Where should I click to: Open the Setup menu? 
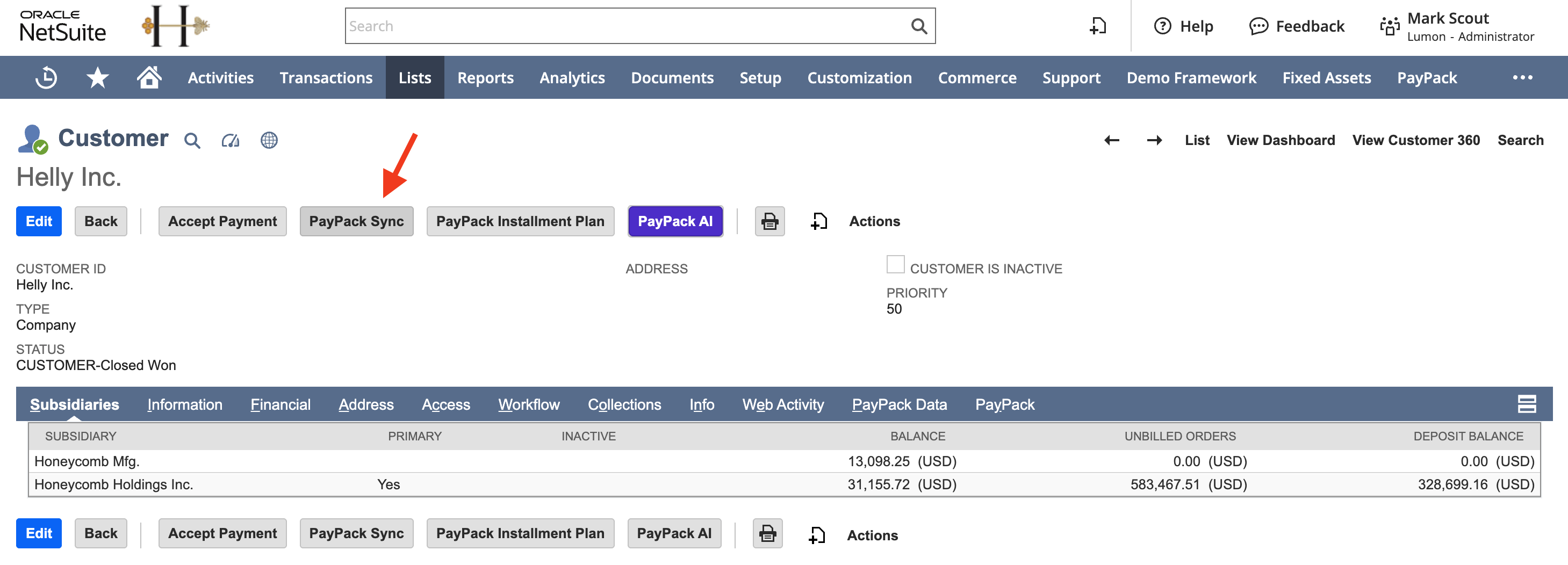pyautogui.click(x=760, y=78)
